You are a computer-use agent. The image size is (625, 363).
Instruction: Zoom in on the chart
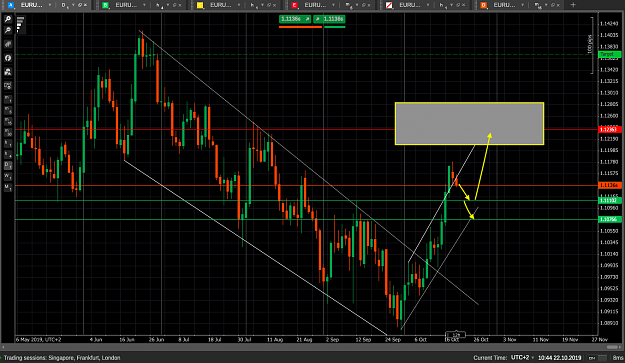[8, 19]
